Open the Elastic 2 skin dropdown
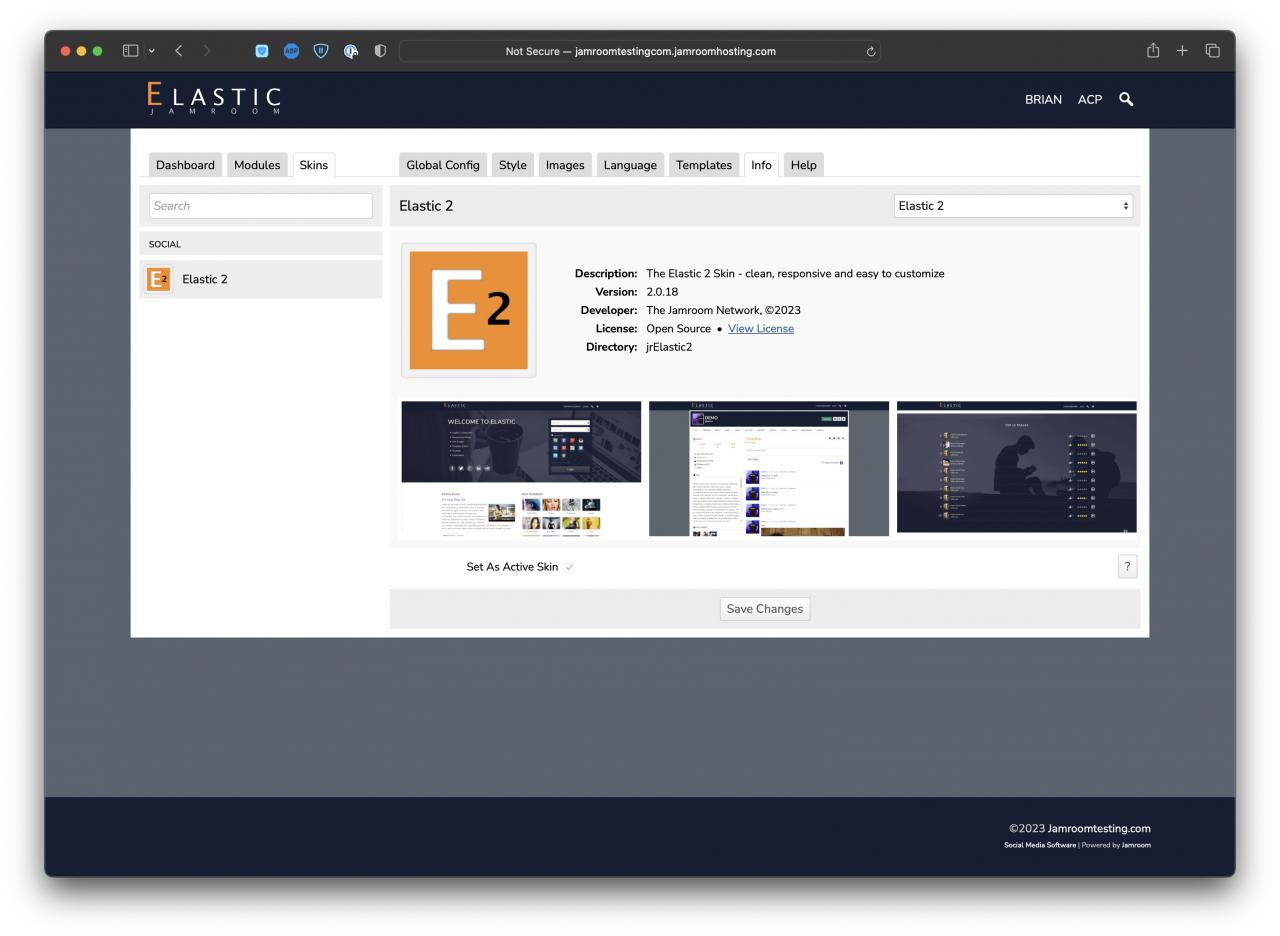This screenshot has width=1280, height=936. coord(1013,206)
